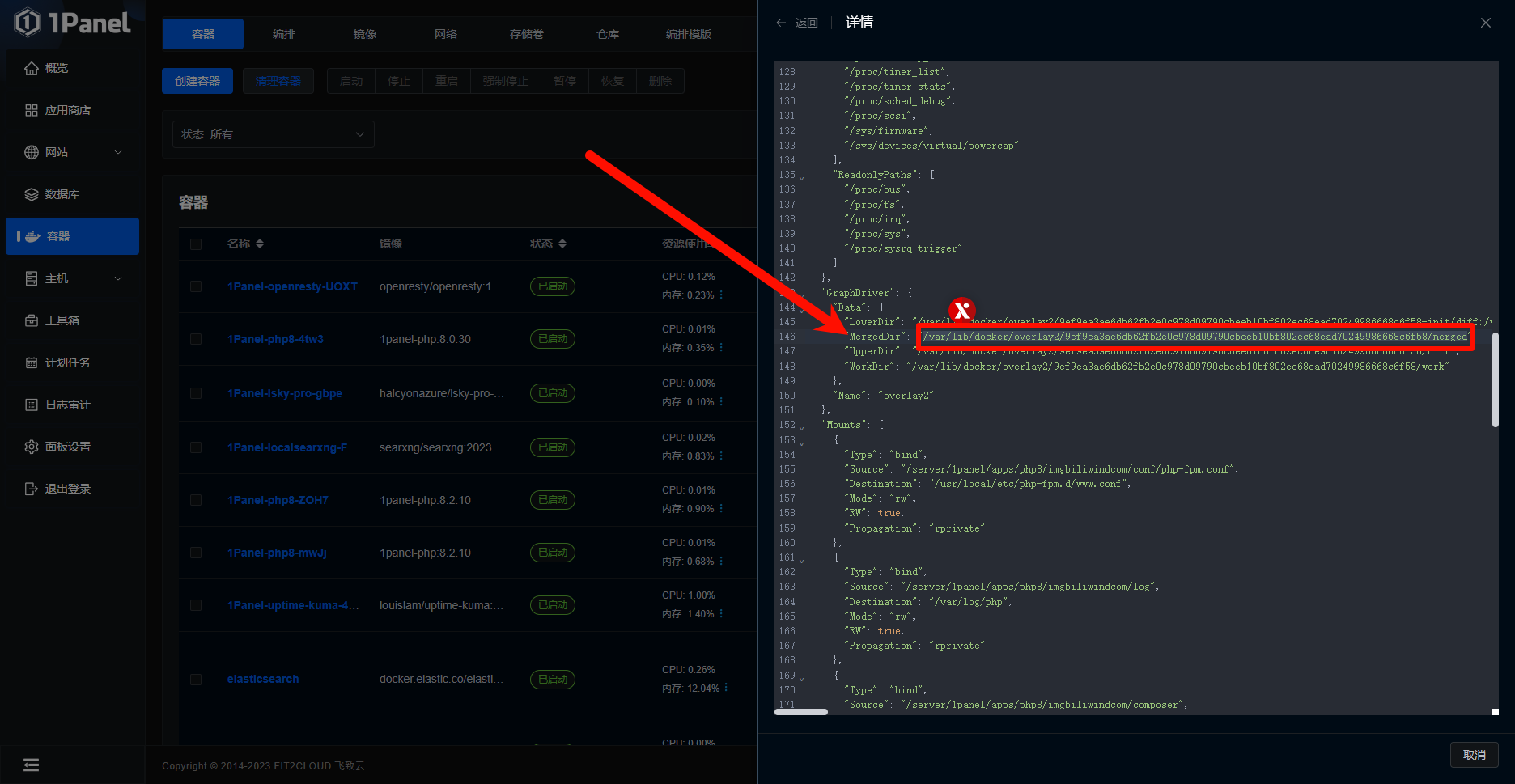Open the elasticsearch container link
Screen dimensions: 1515x784
tap(263, 679)
